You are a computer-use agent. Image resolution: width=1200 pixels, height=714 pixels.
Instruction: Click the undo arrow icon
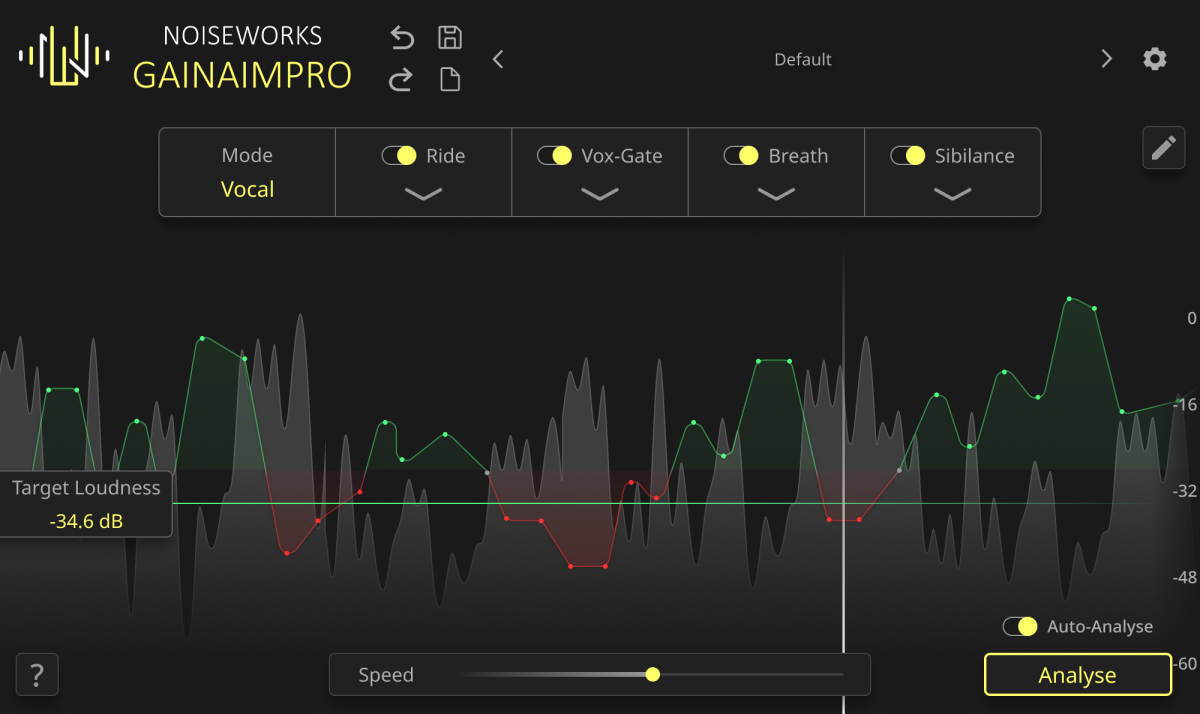(401, 38)
